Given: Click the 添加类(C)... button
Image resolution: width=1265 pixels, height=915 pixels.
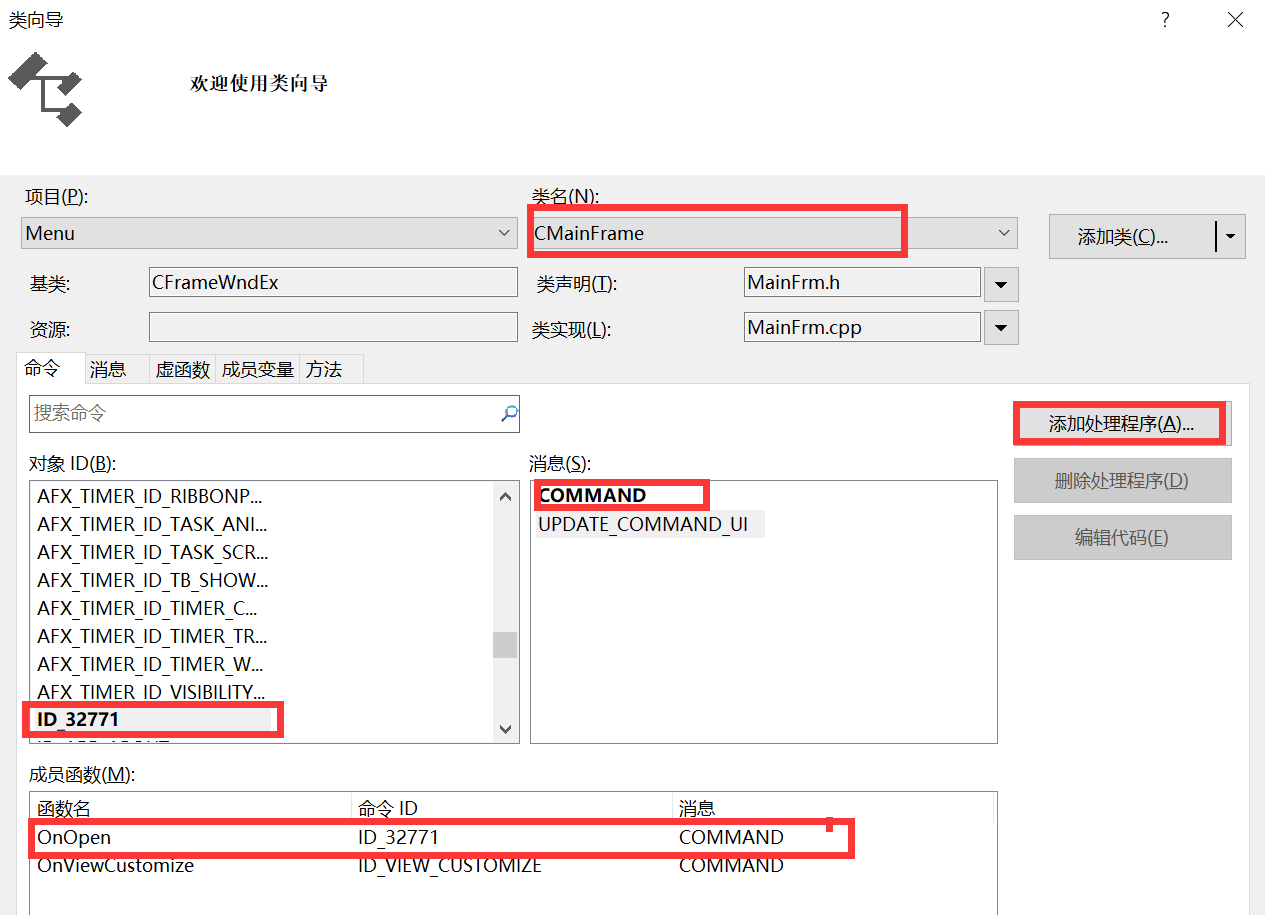Looking at the screenshot, I should [x=1132, y=237].
